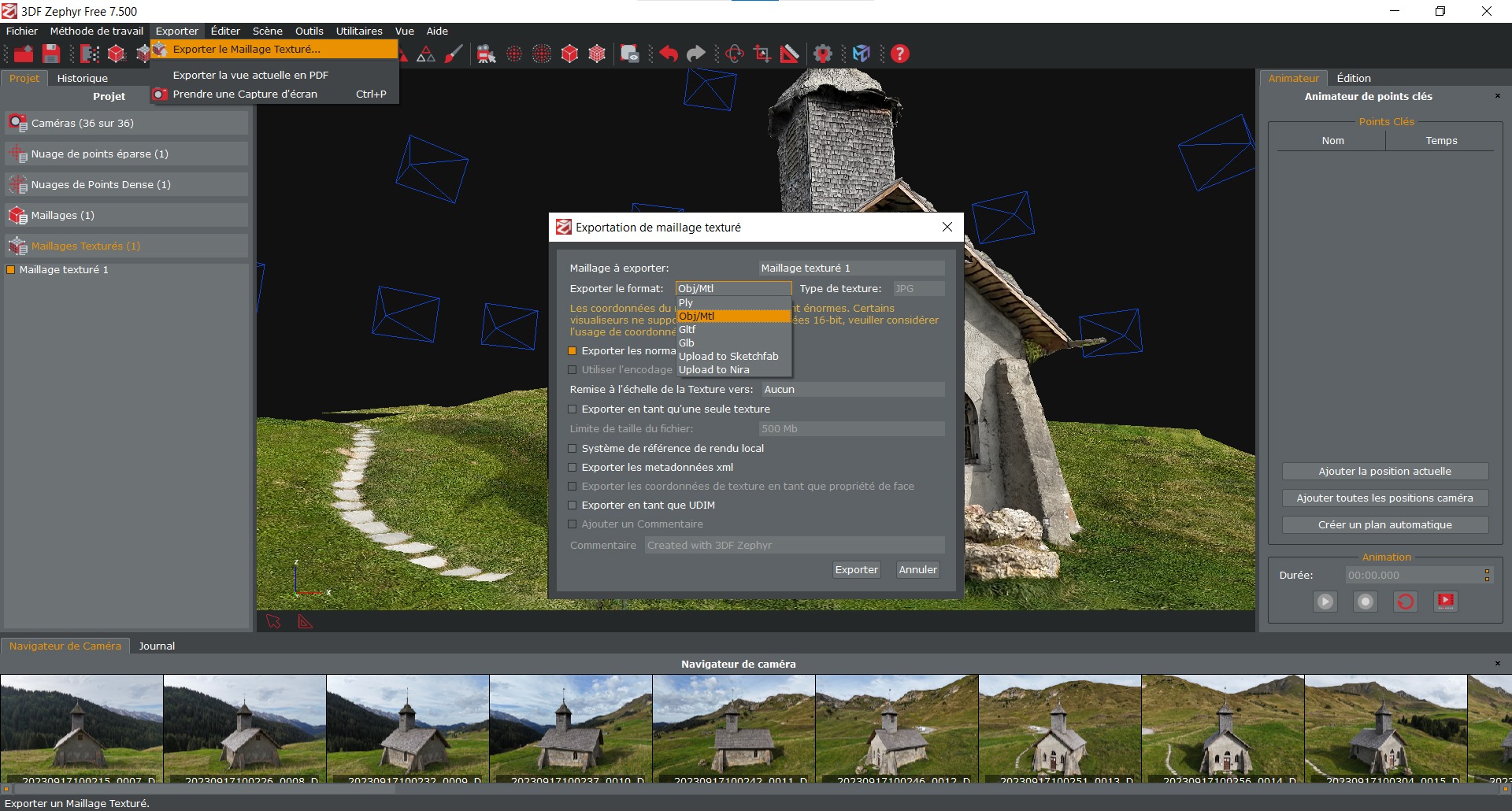Screen dimensions: 1512x811
Task: Click the show cameras toolbar icon
Action: [x=487, y=54]
